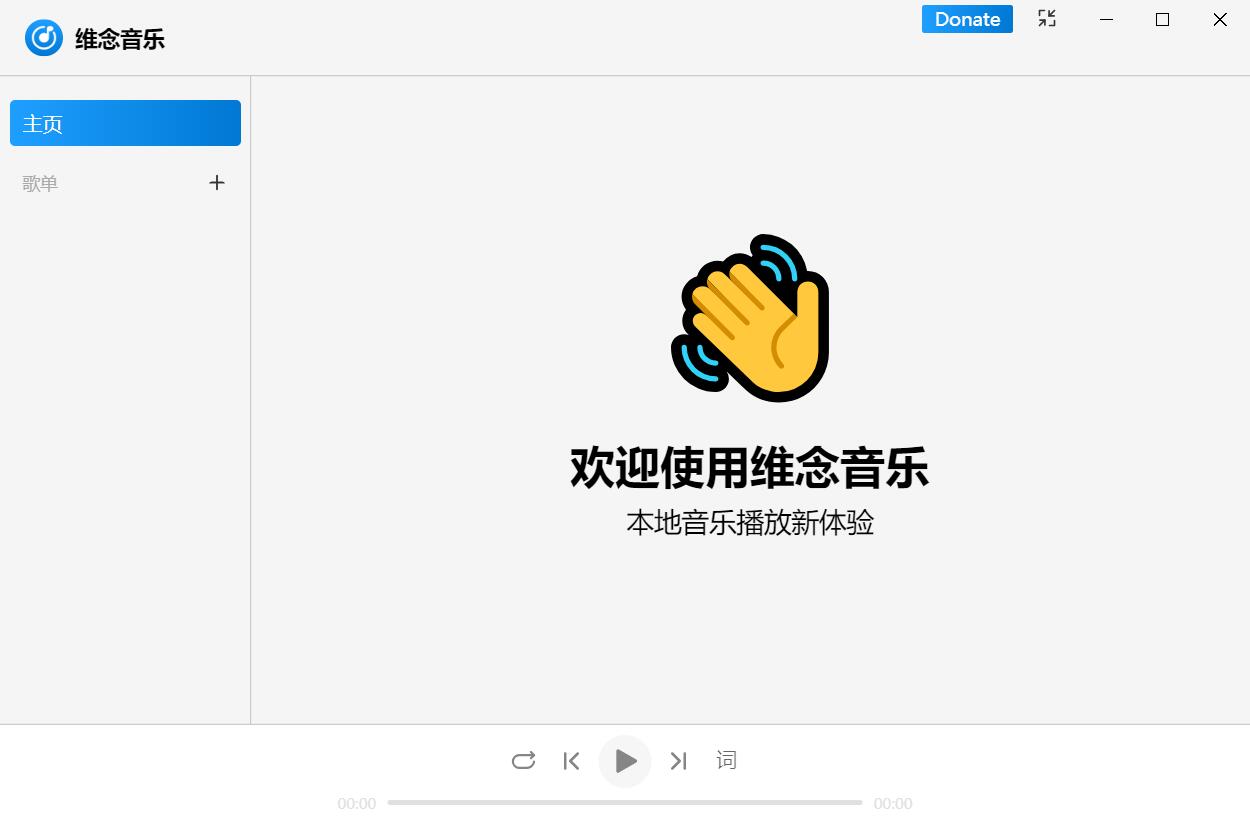Image resolution: width=1250 pixels, height=825 pixels.
Task: Skip to the next track
Action: pos(679,761)
